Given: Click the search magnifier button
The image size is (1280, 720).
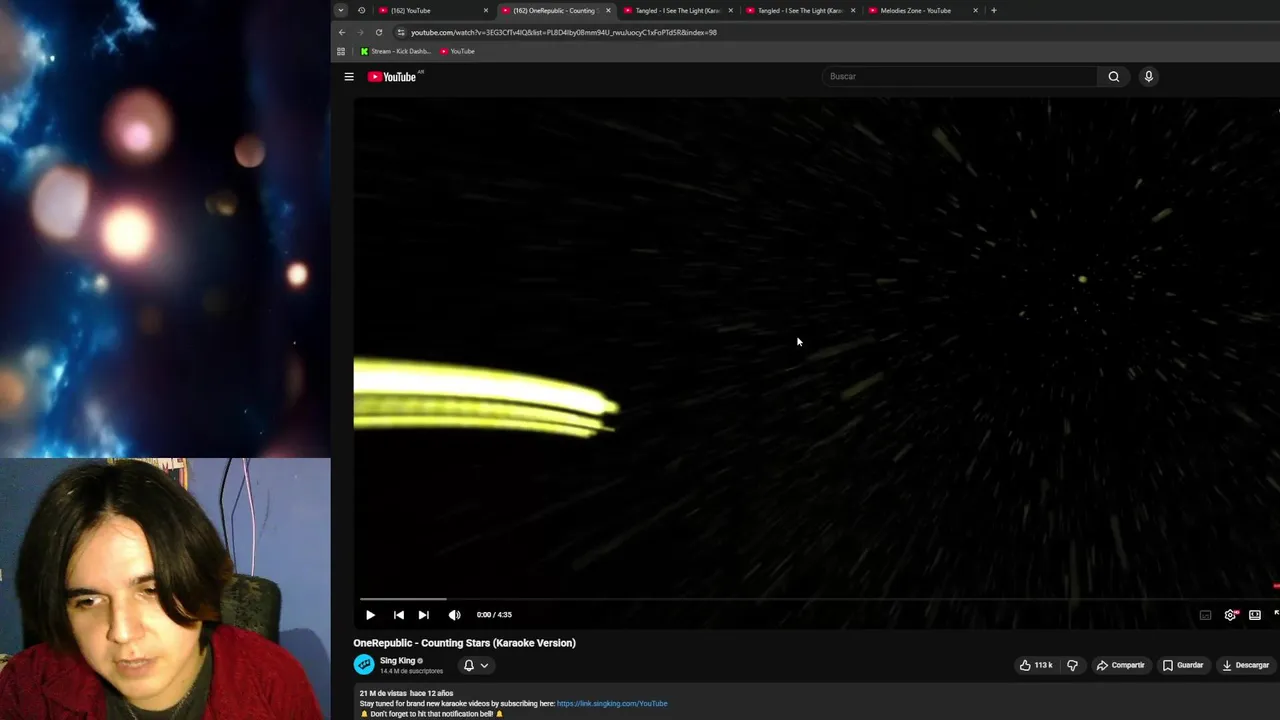Looking at the screenshot, I should 1113,76.
